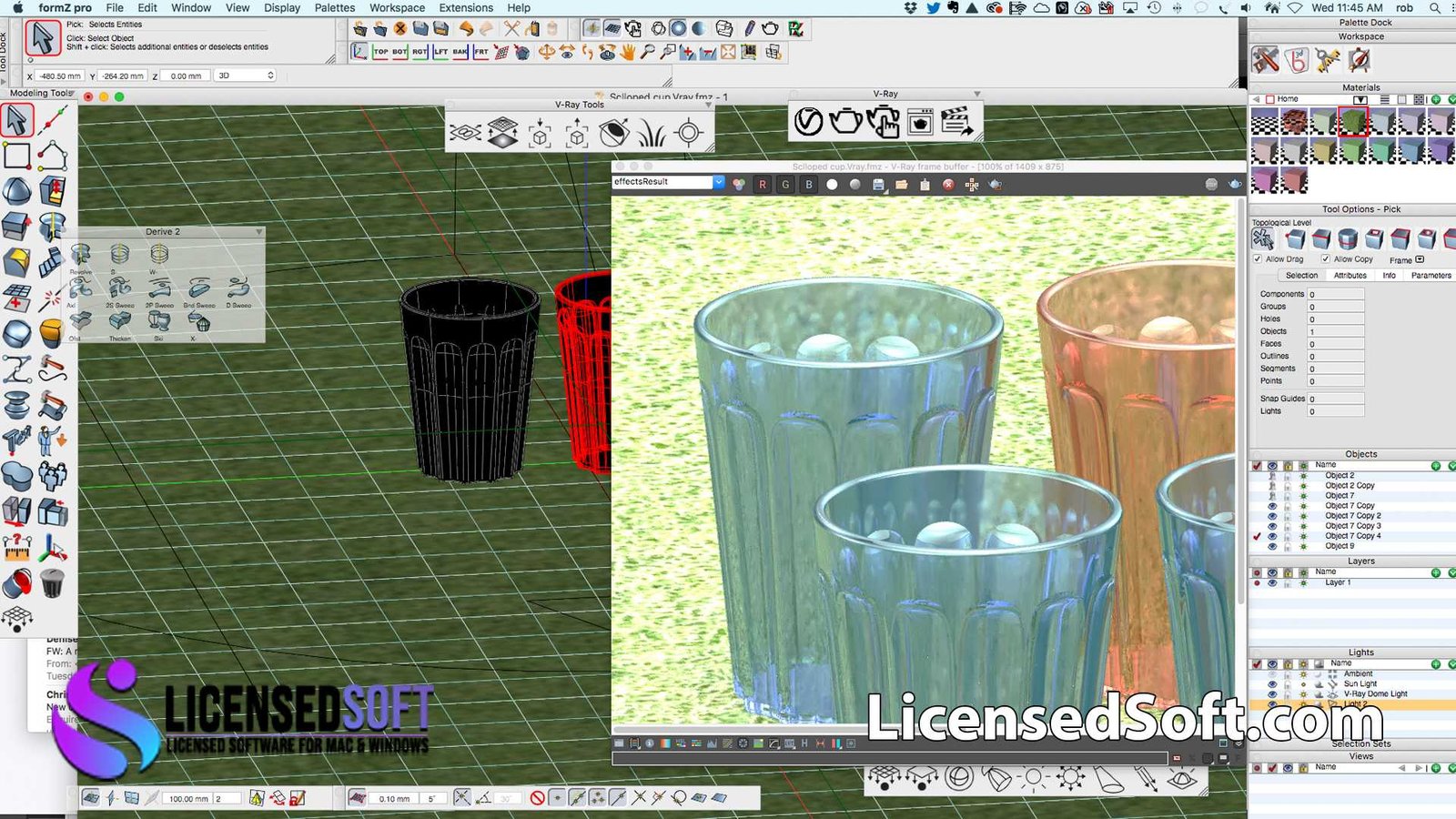
Task: Click V-Ray animation export clapperboard icon
Action: (x=957, y=121)
